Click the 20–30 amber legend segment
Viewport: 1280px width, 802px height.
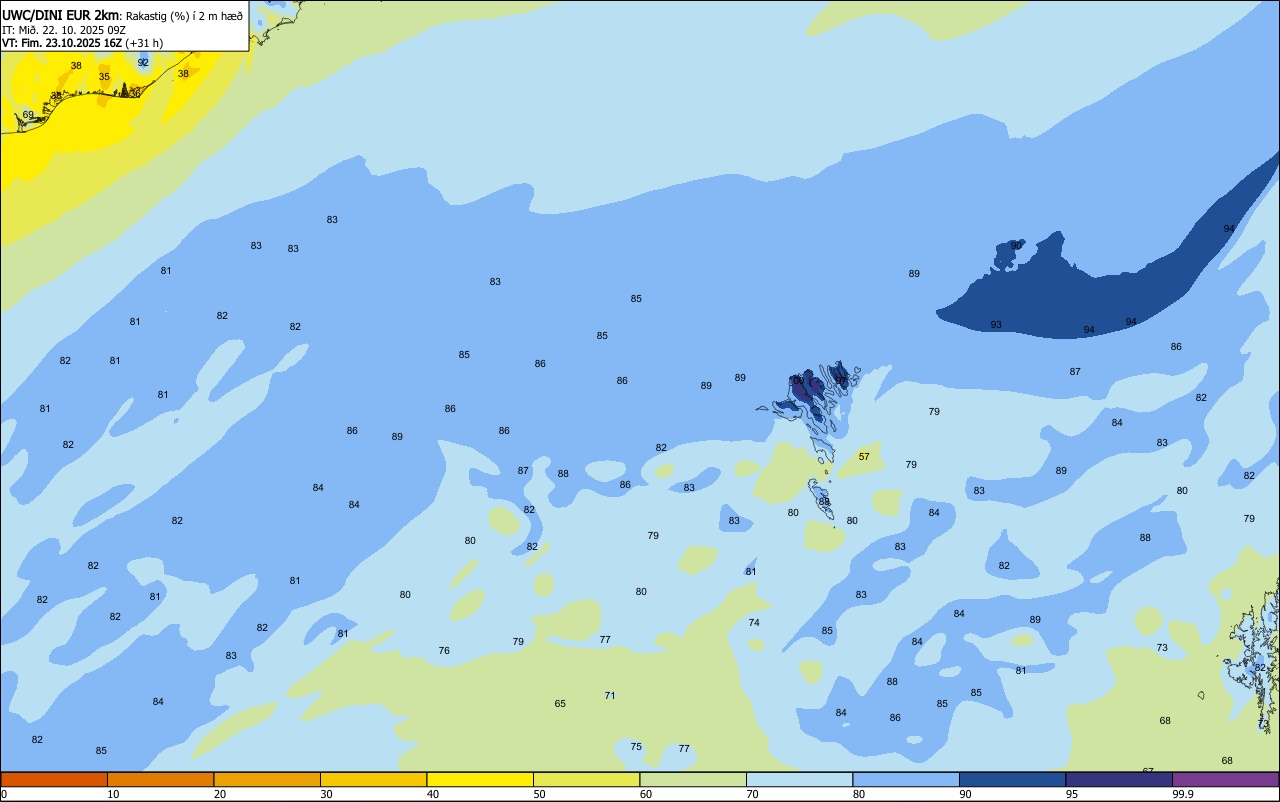[267, 779]
